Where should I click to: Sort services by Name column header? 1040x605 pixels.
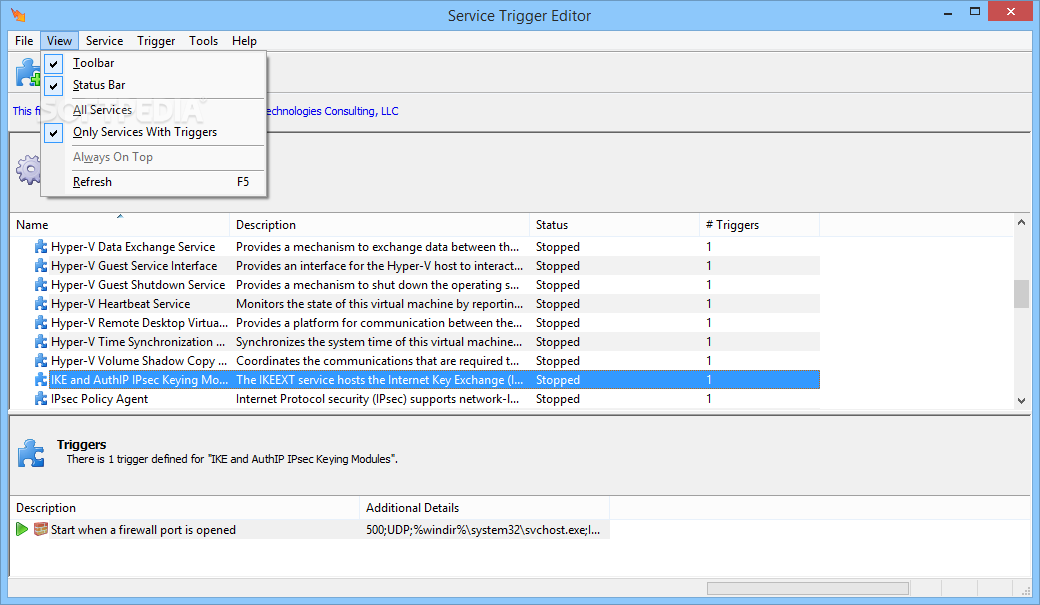[120, 225]
